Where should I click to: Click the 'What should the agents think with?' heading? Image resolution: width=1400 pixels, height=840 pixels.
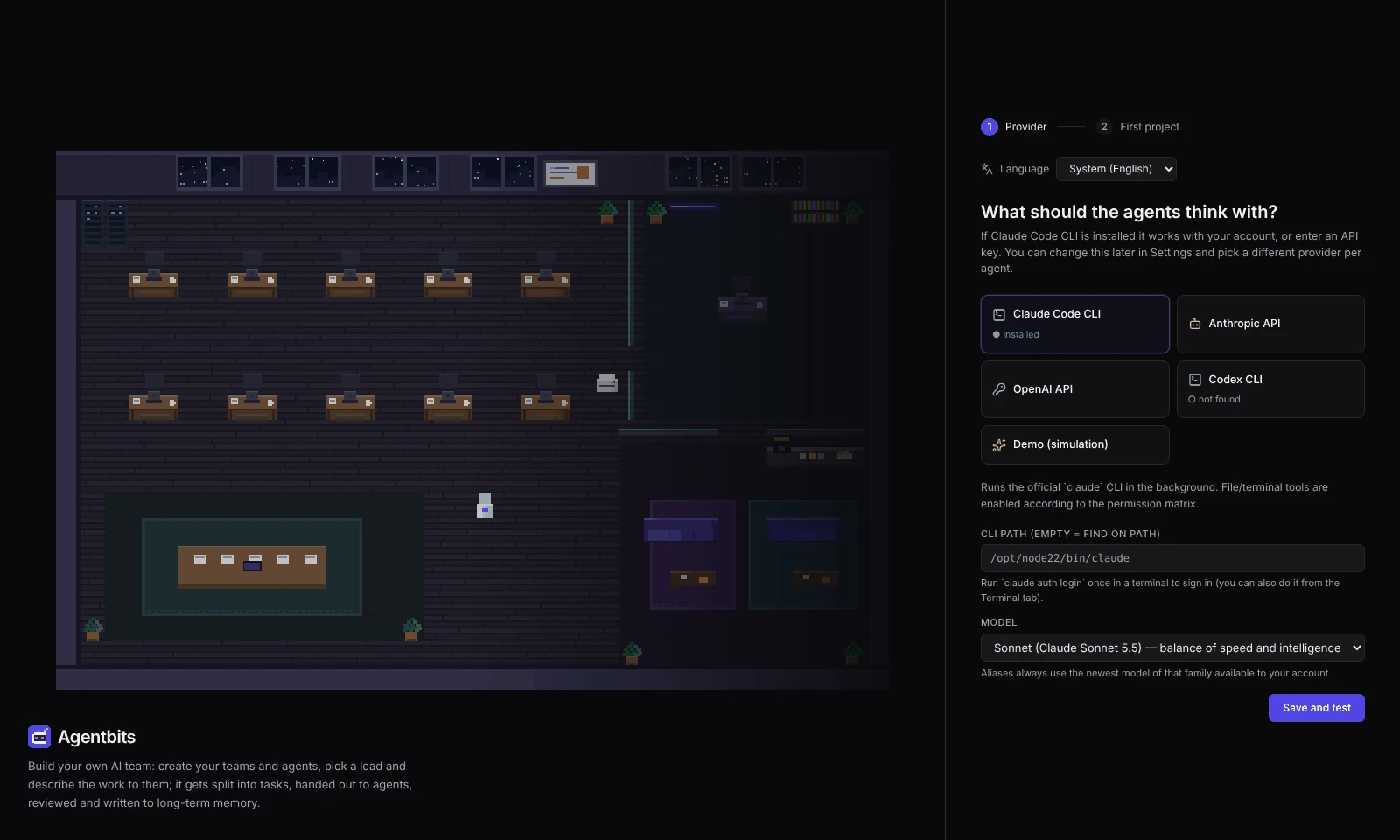pos(1129,212)
